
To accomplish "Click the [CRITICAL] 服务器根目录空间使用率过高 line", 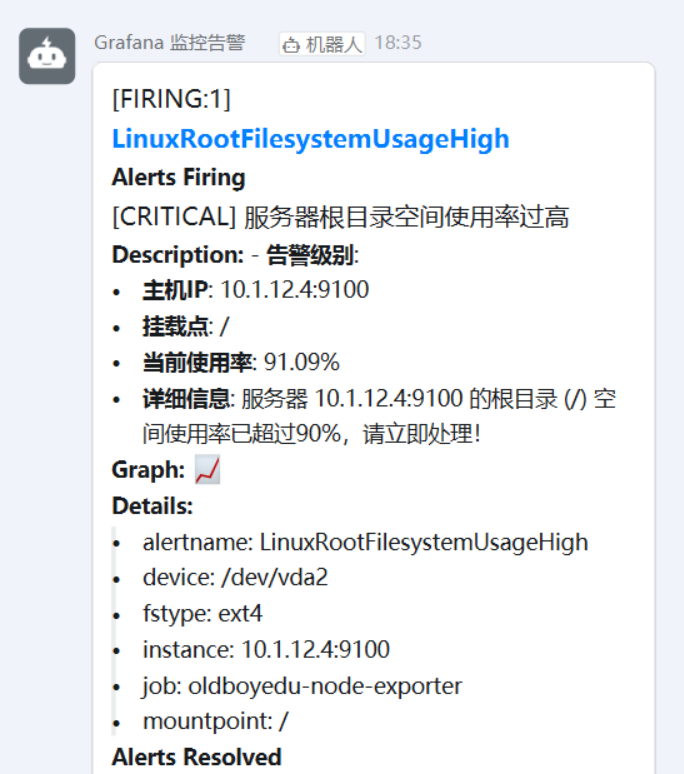I will click(x=340, y=217).
